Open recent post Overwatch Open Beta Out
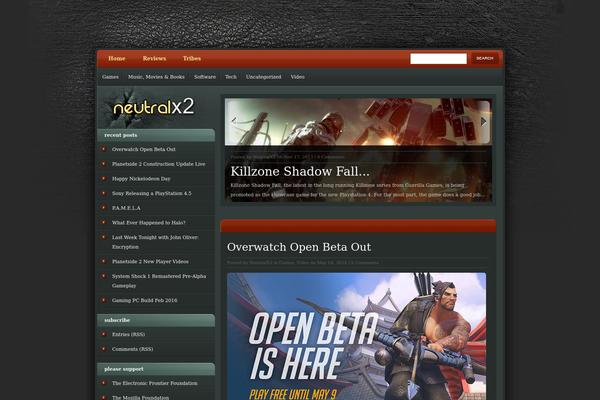Image resolution: width=600 pixels, height=400 pixels. (144, 149)
